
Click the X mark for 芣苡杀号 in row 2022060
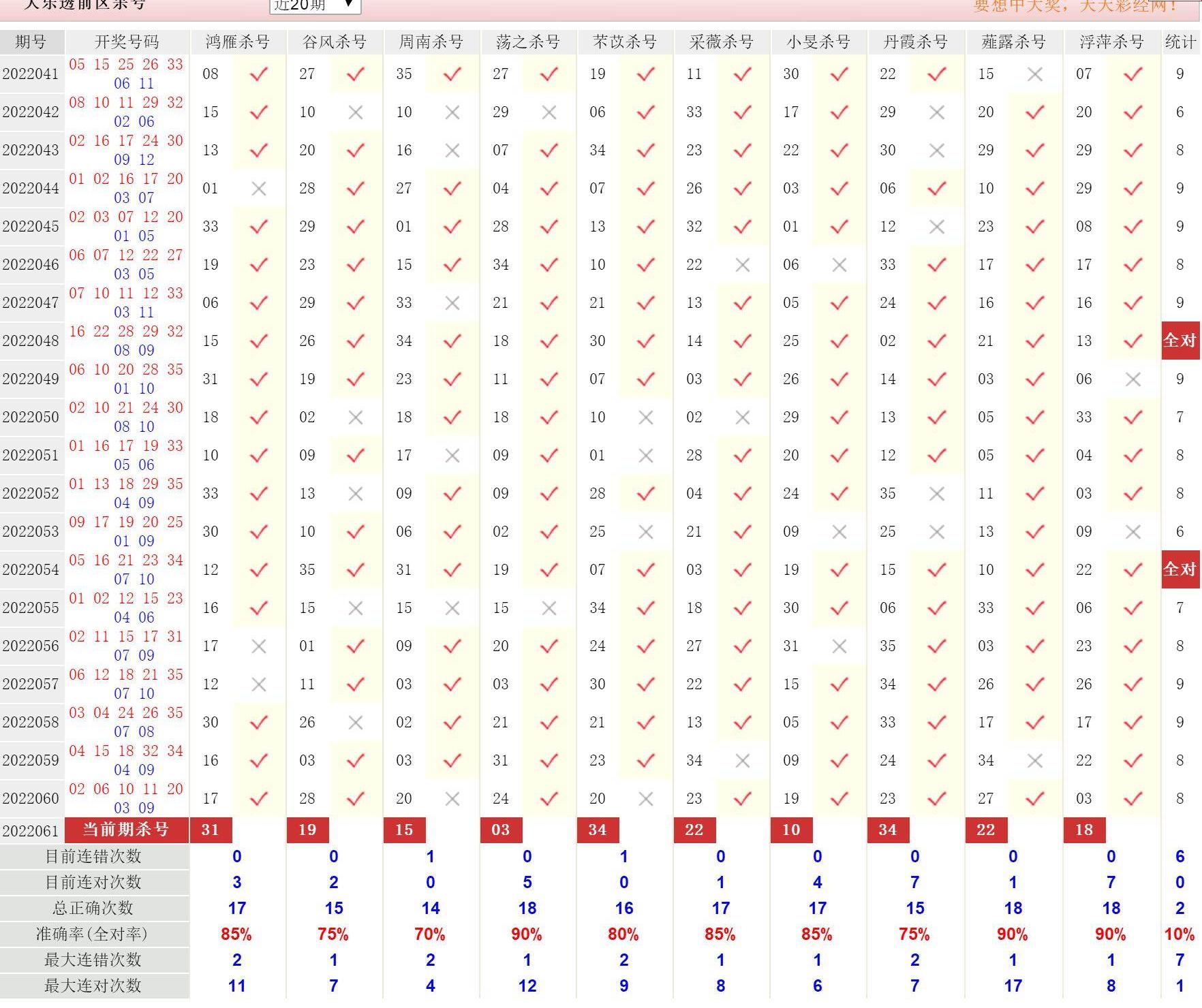coord(646,799)
